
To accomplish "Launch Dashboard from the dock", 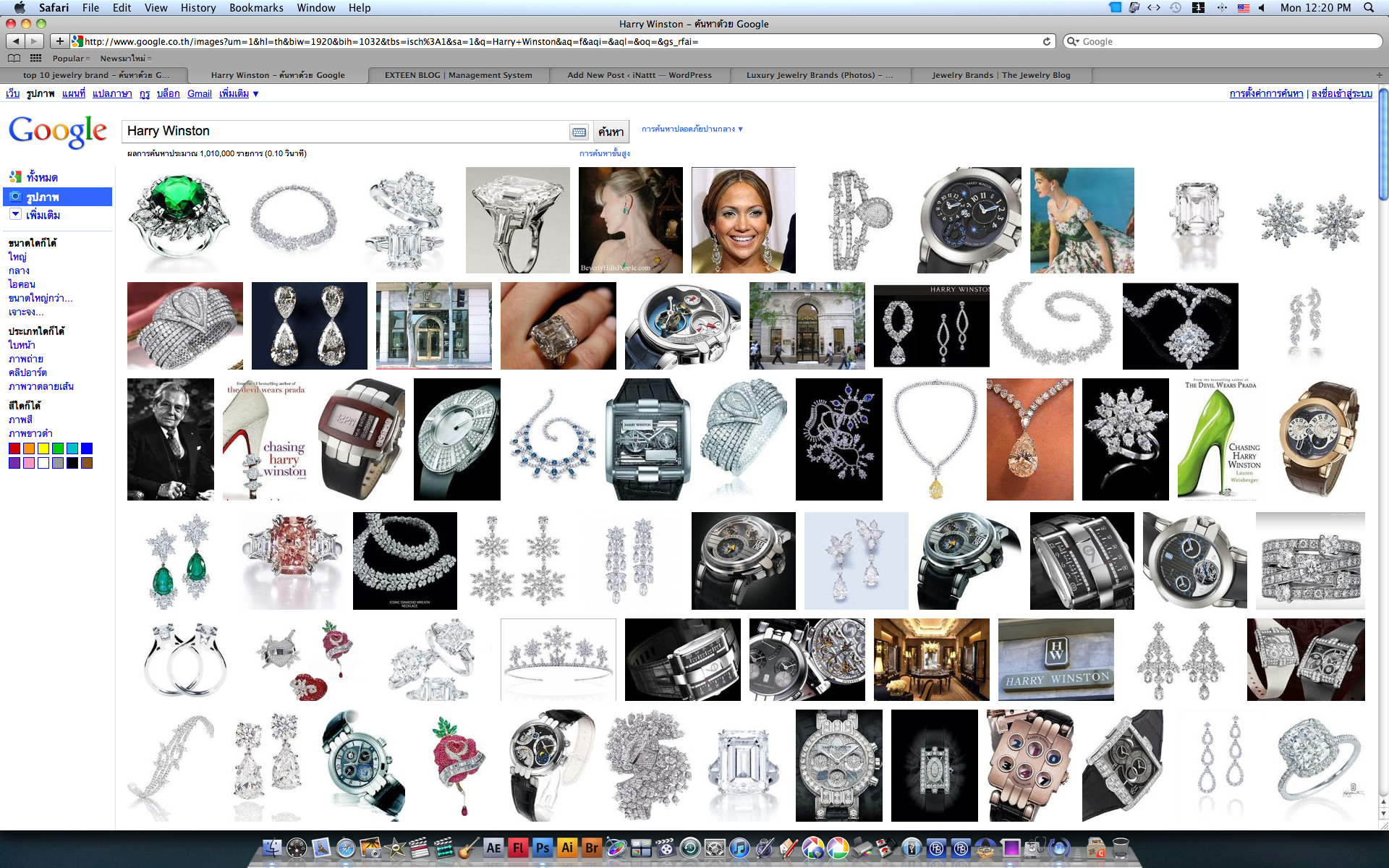I will tap(297, 848).
